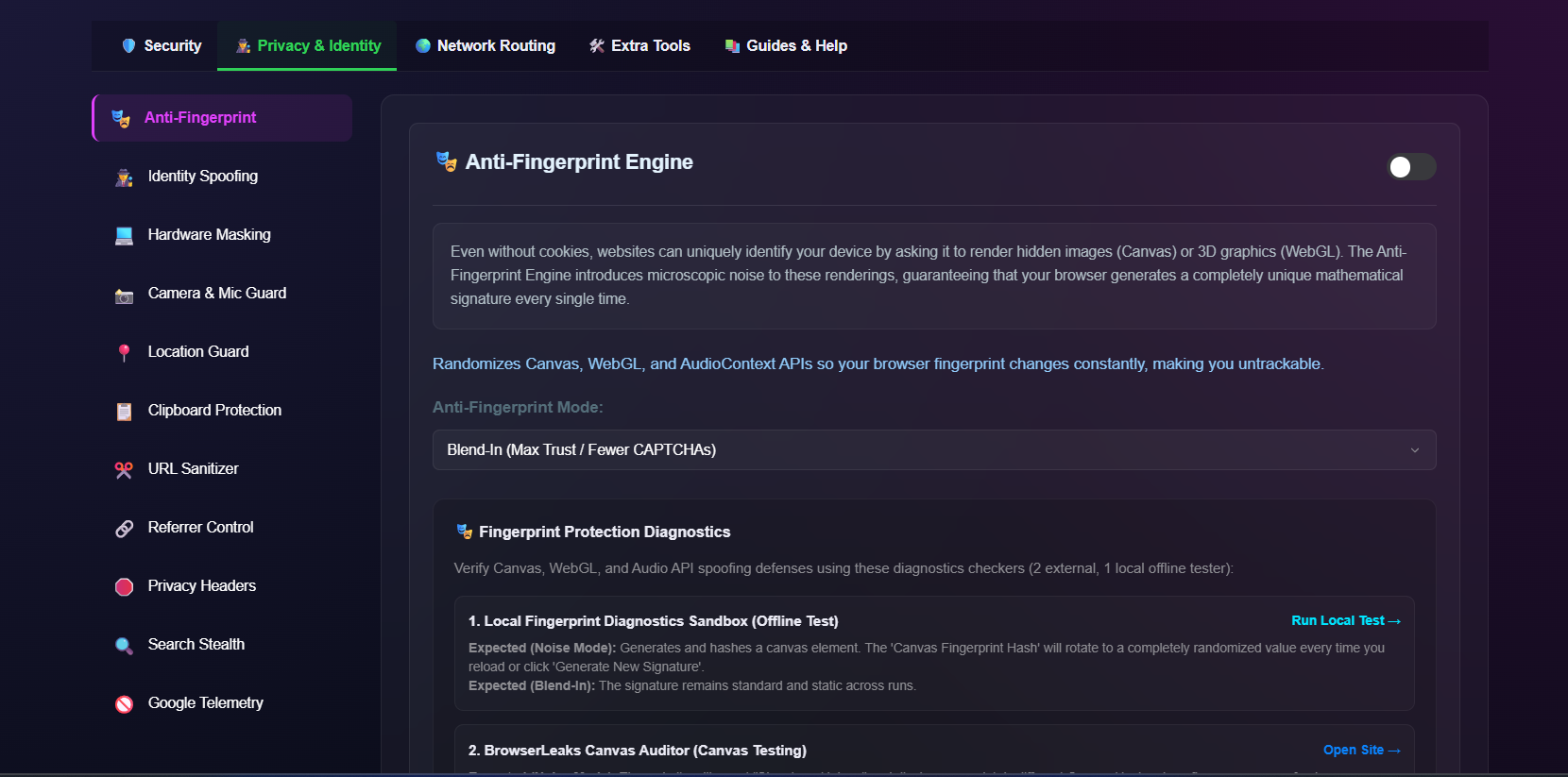Click the chain link icon beside Referrer Control
1568x777 pixels.
124,528
